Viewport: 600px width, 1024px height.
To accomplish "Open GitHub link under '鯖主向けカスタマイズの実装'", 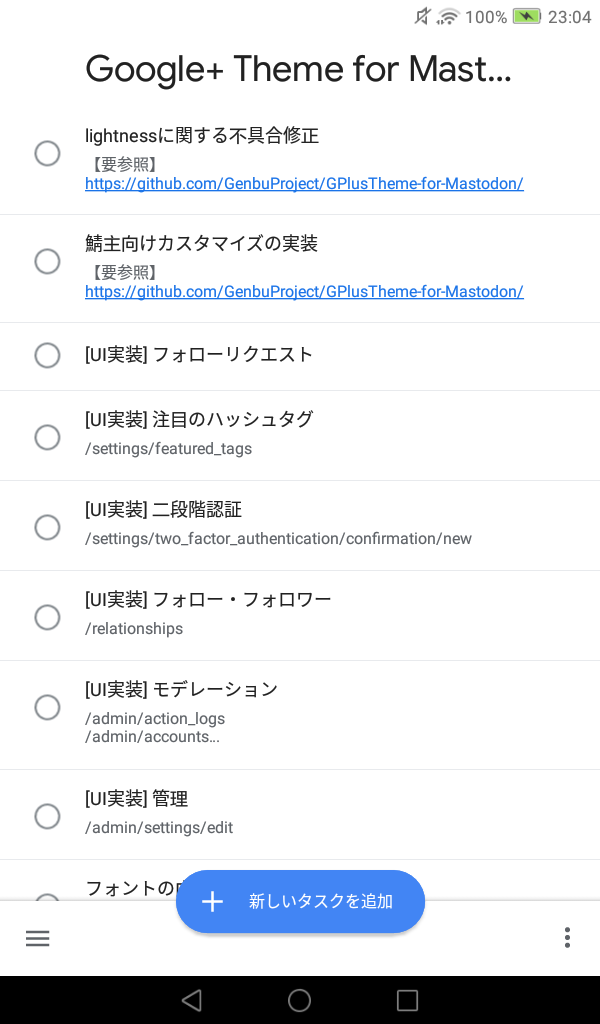I will point(304,292).
